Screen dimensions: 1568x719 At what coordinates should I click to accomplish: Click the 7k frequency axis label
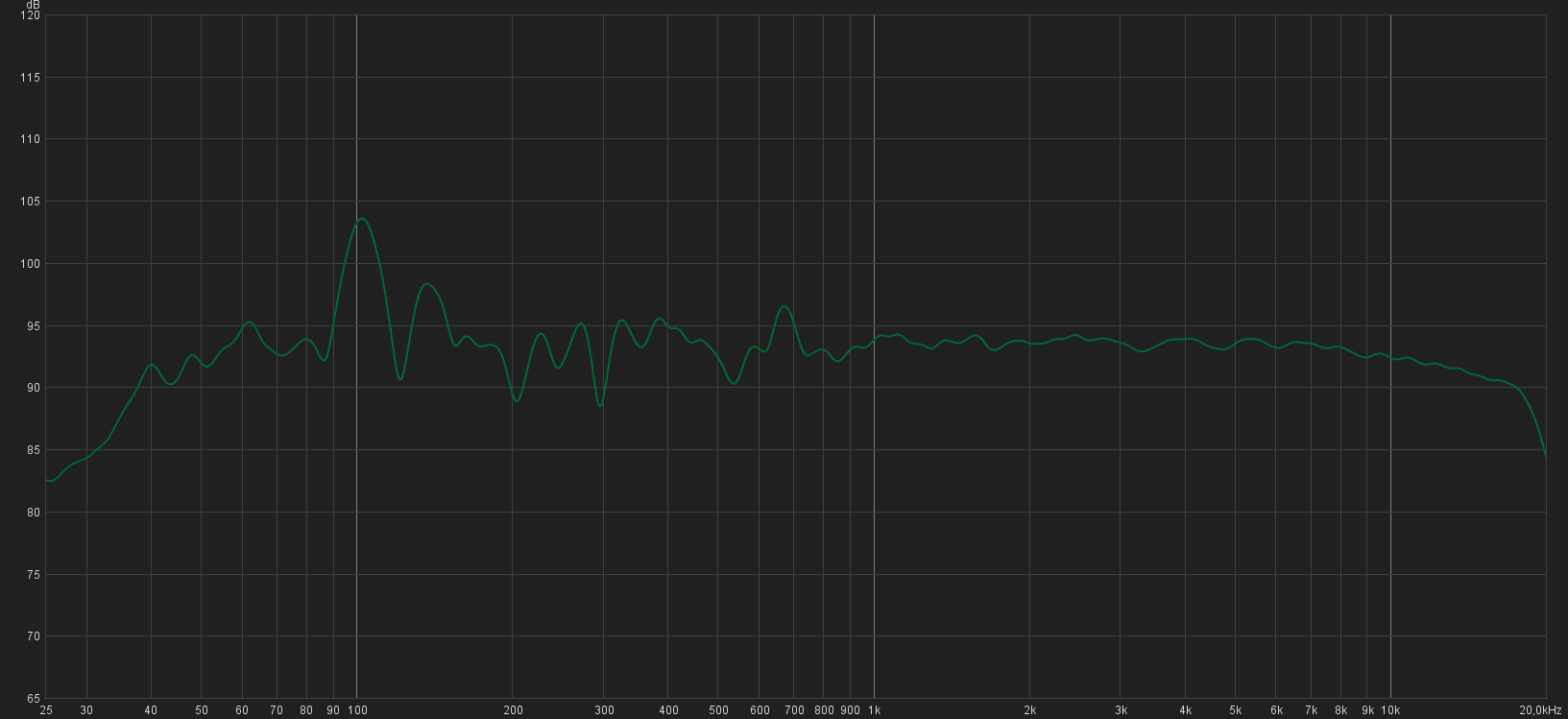pyautogui.click(x=1311, y=710)
